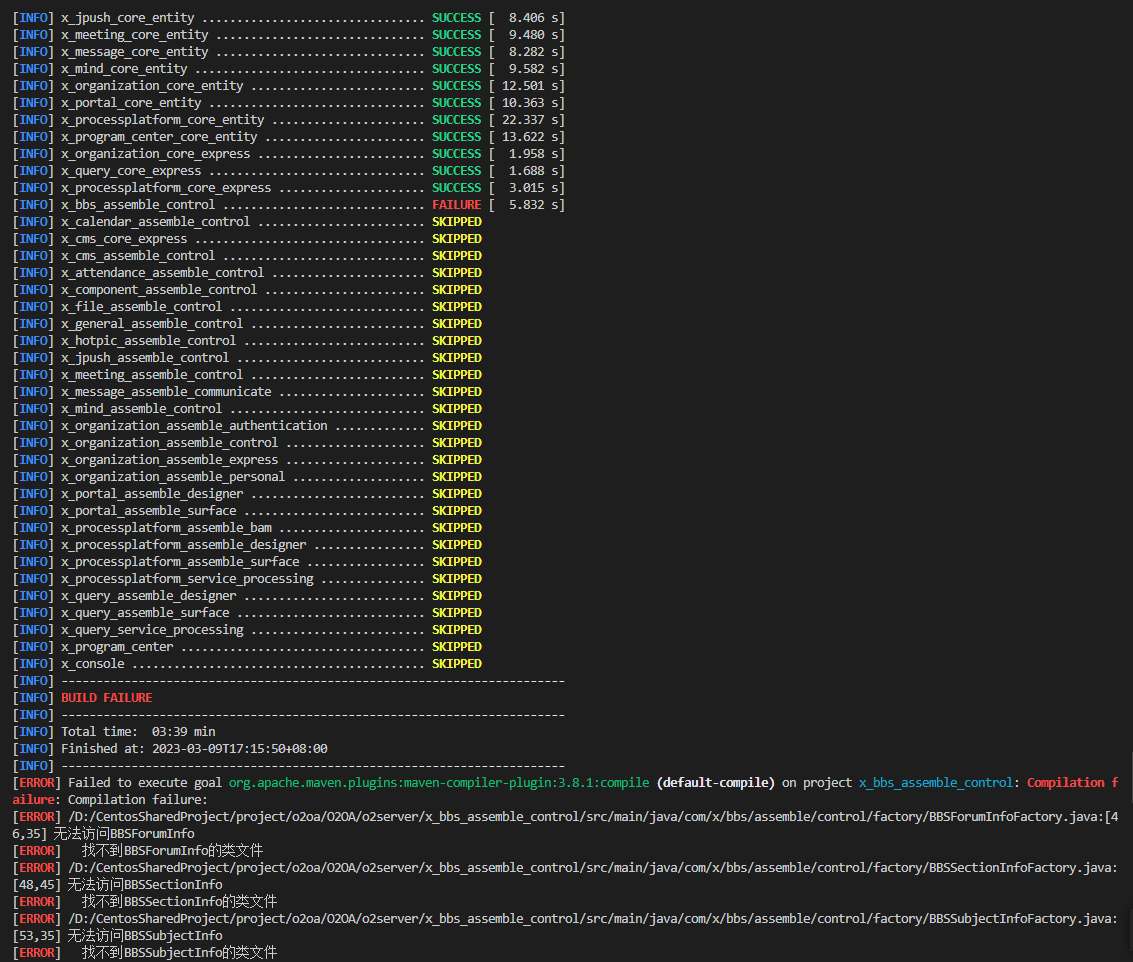1133x962 pixels.
Task: Click the x_console module name
Action: coord(93,664)
